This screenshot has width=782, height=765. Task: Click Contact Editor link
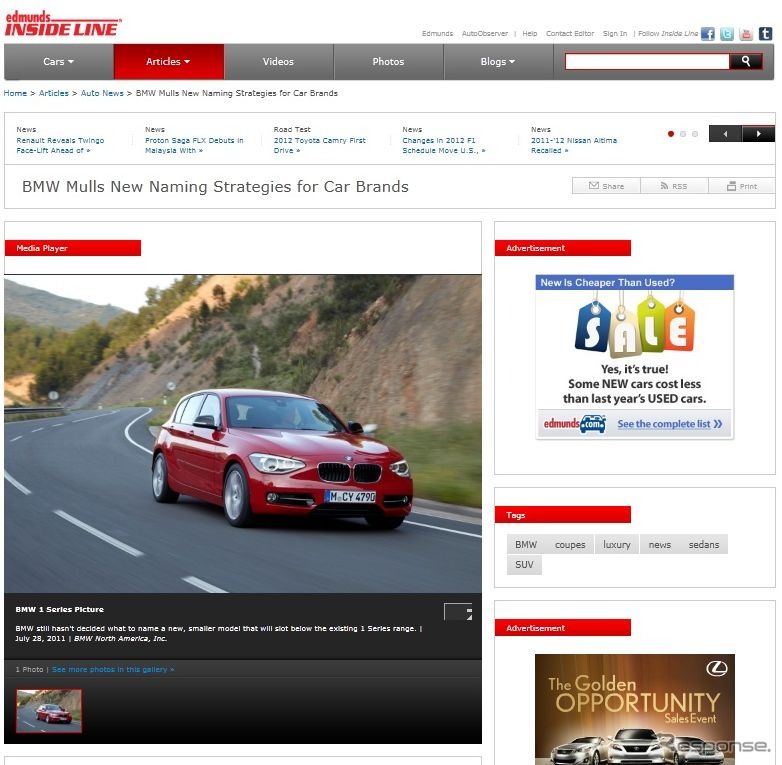tap(570, 33)
